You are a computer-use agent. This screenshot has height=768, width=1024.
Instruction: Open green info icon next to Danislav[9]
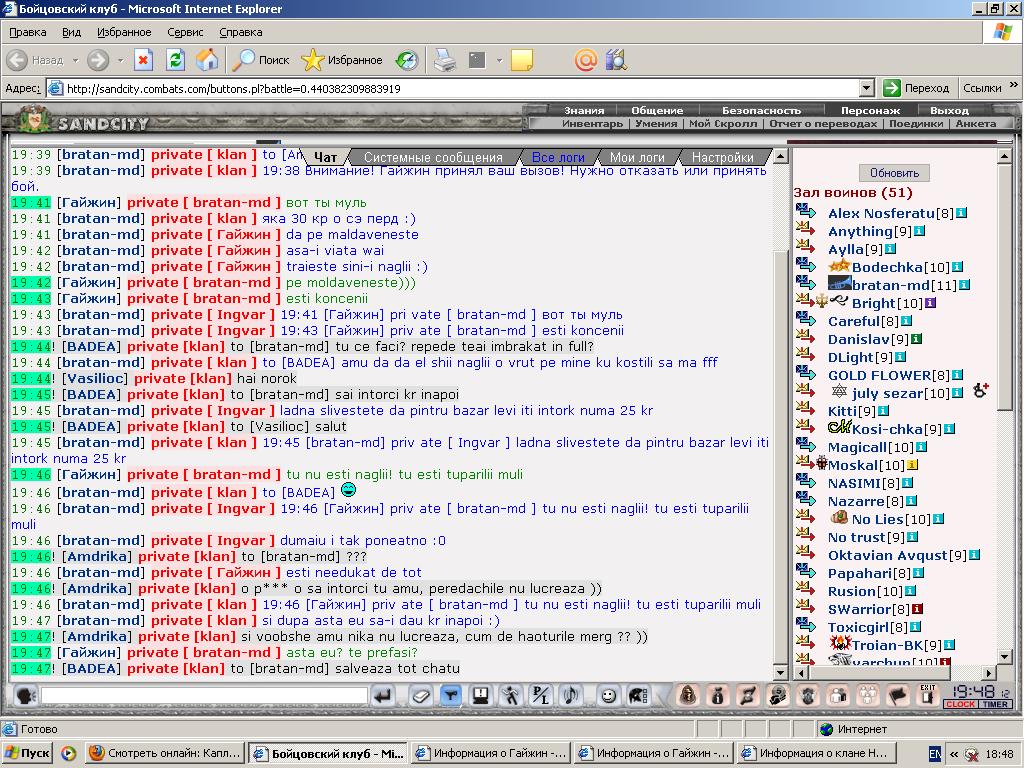916,339
